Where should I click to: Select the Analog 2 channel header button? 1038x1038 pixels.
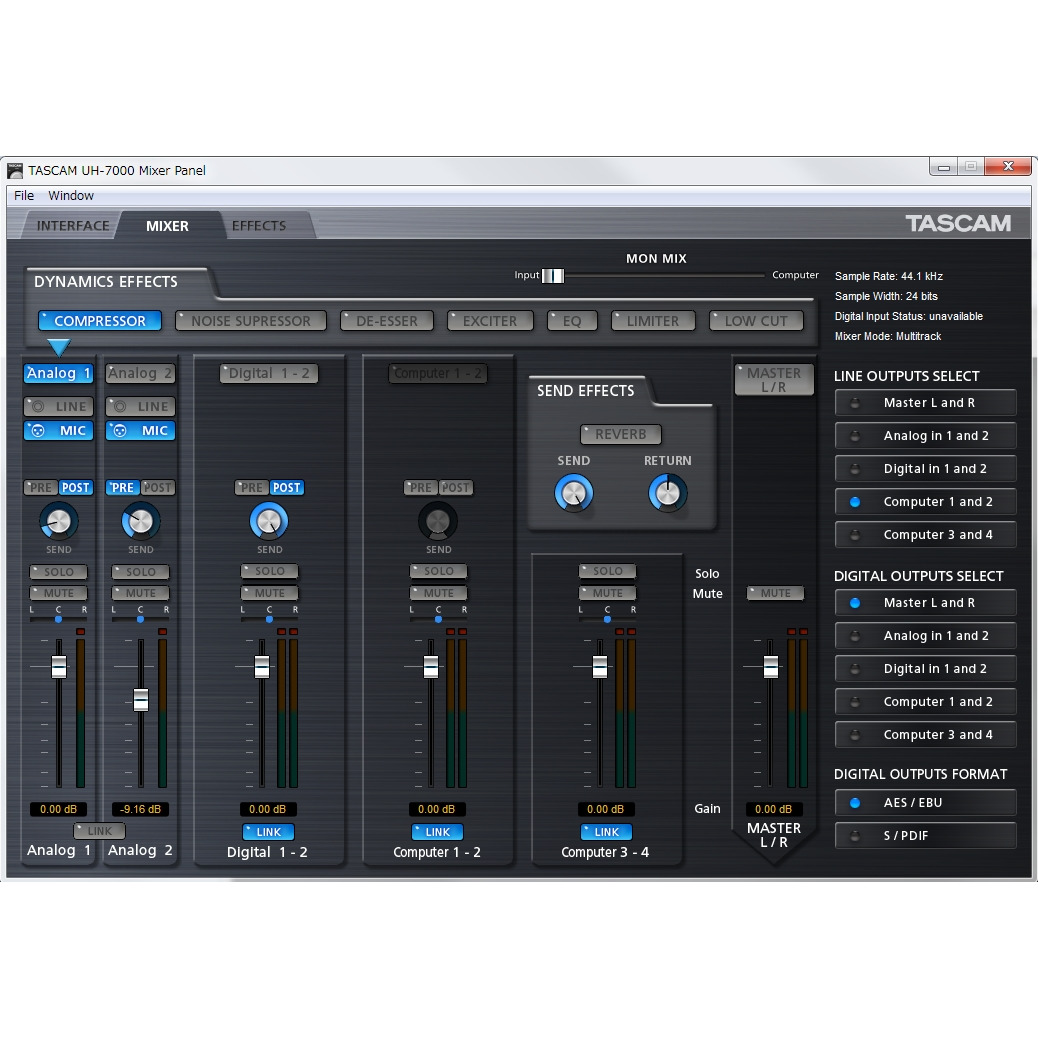pos(140,373)
